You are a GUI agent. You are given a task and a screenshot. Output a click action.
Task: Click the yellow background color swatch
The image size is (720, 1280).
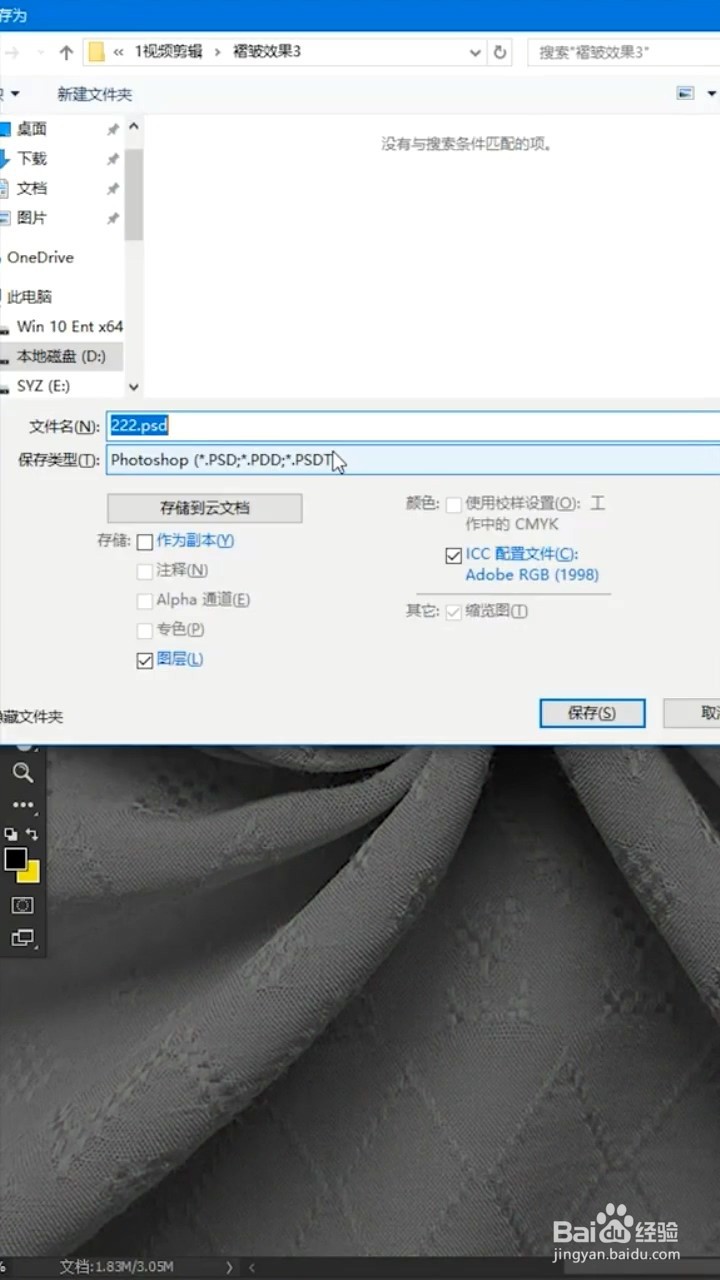click(x=31, y=872)
